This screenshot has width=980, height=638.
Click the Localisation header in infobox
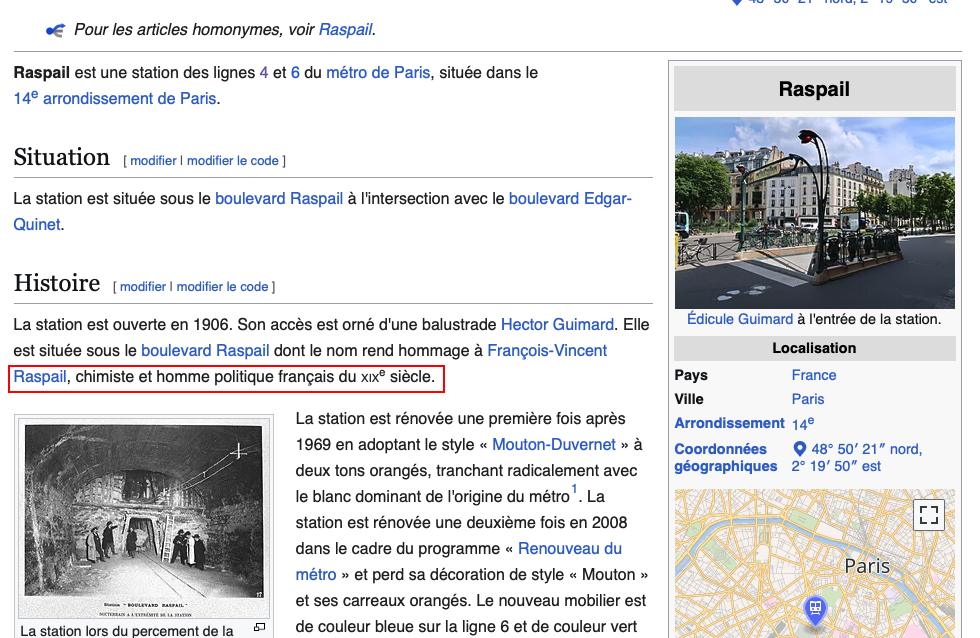(x=814, y=348)
